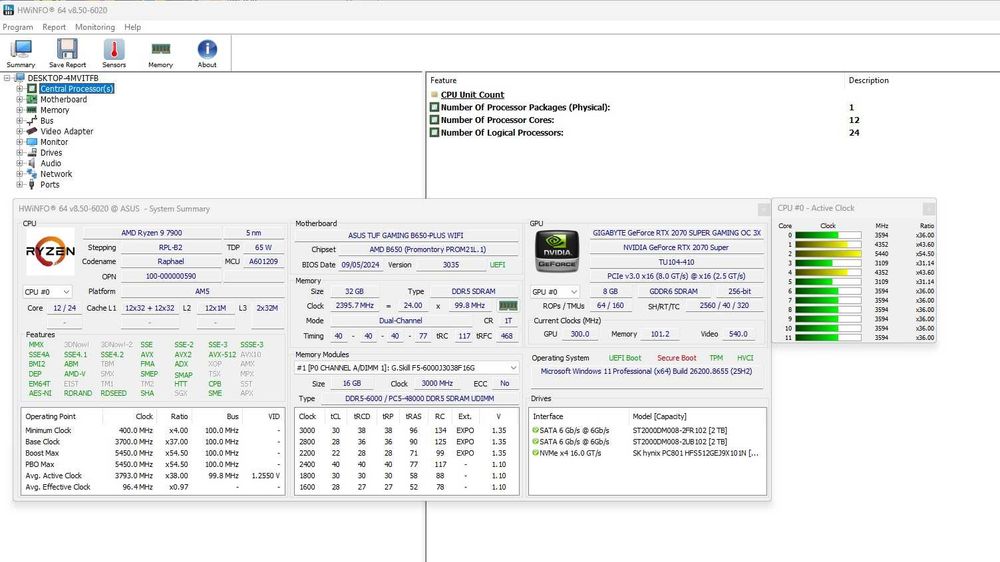Click the Windows 11 Professional build text
This screenshot has width=1000, height=562.
(x=646, y=371)
